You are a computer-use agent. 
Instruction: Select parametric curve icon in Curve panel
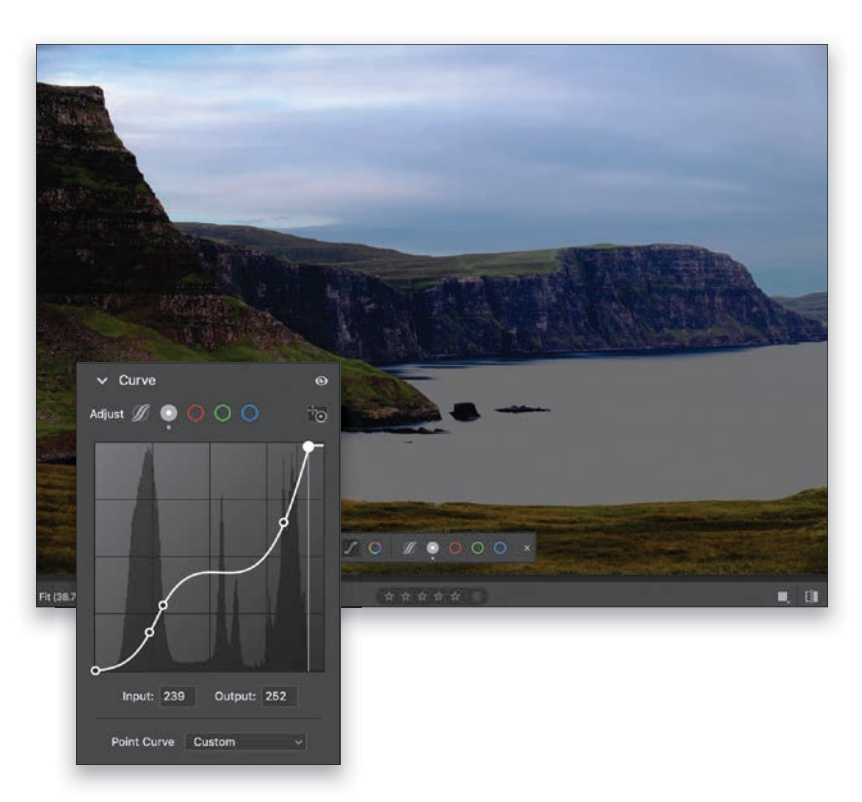(x=144, y=413)
